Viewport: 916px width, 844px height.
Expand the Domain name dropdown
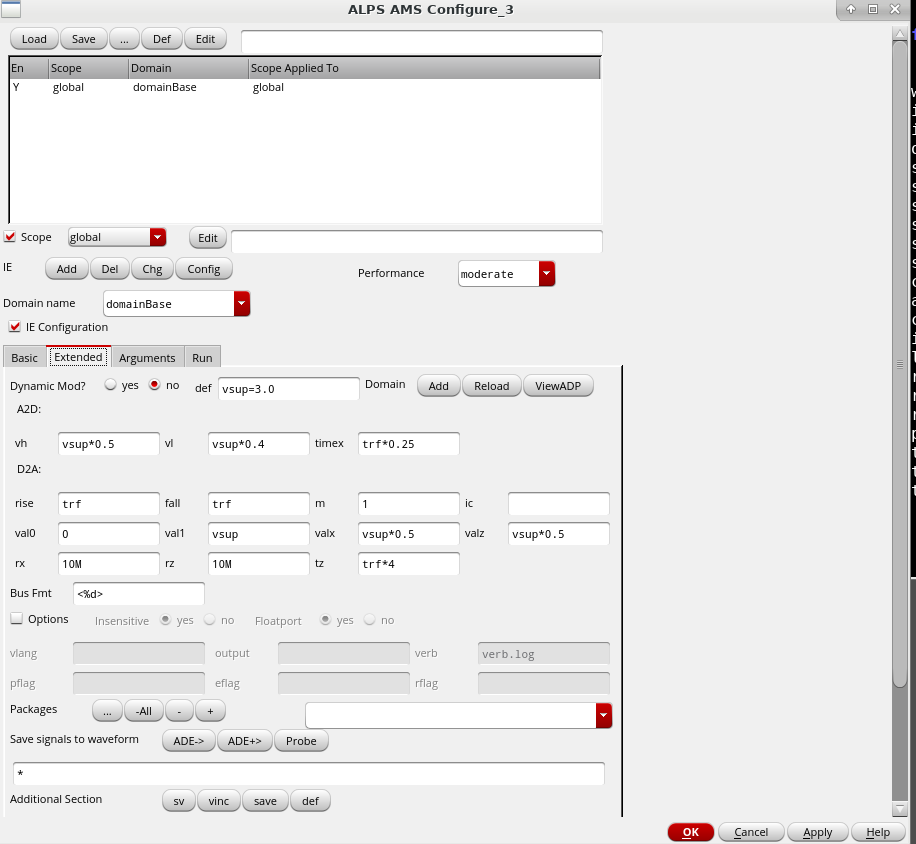(241, 304)
